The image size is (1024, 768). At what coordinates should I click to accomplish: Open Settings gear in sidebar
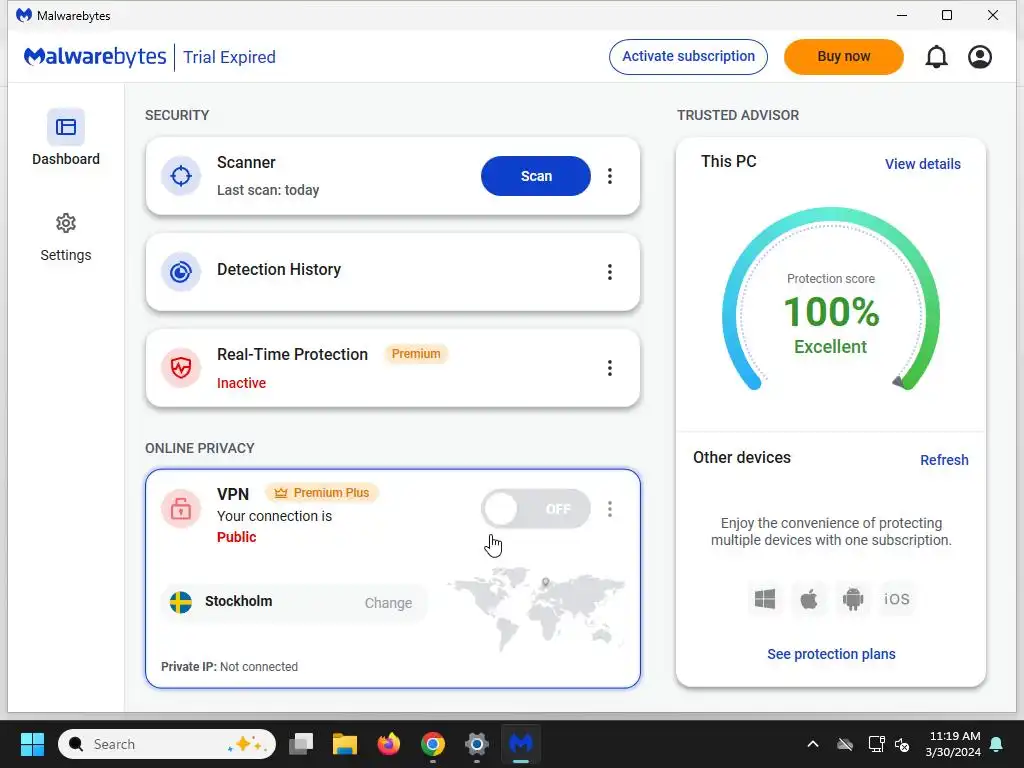click(x=66, y=223)
